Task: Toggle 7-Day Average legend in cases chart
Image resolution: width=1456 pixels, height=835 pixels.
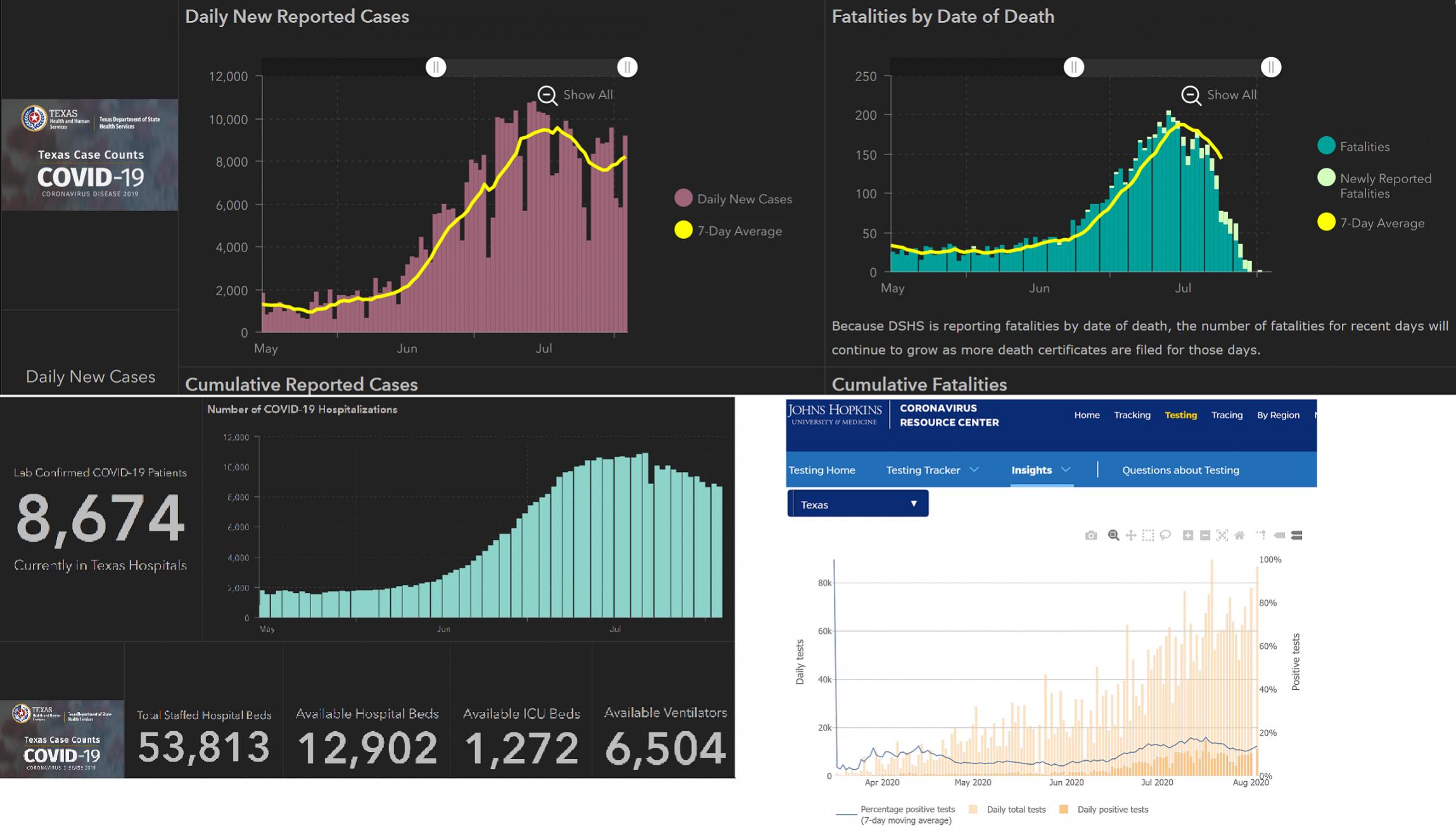Action: [x=729, y=231]
